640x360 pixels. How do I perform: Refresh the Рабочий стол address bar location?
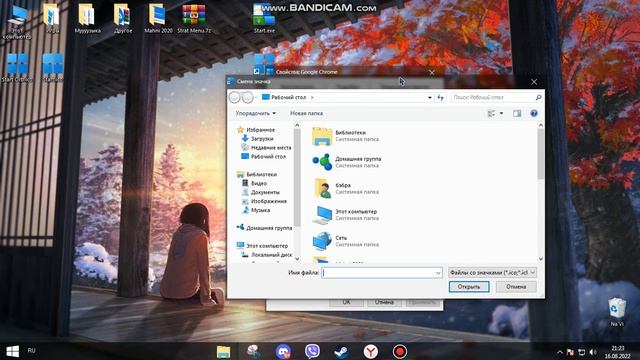tap(440, 98)
